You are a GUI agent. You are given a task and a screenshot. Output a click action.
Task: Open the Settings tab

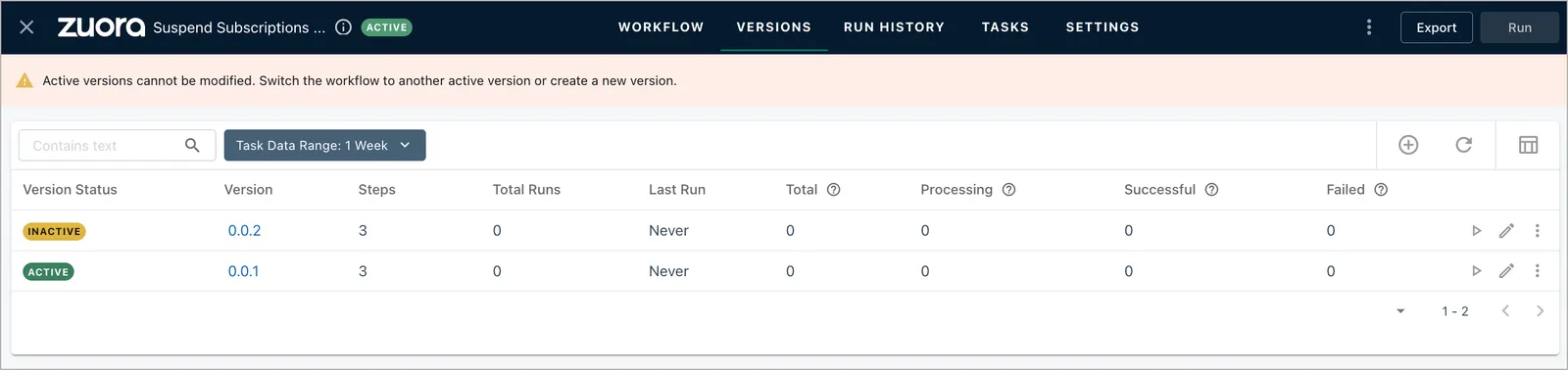click(x=1102, y=27)
